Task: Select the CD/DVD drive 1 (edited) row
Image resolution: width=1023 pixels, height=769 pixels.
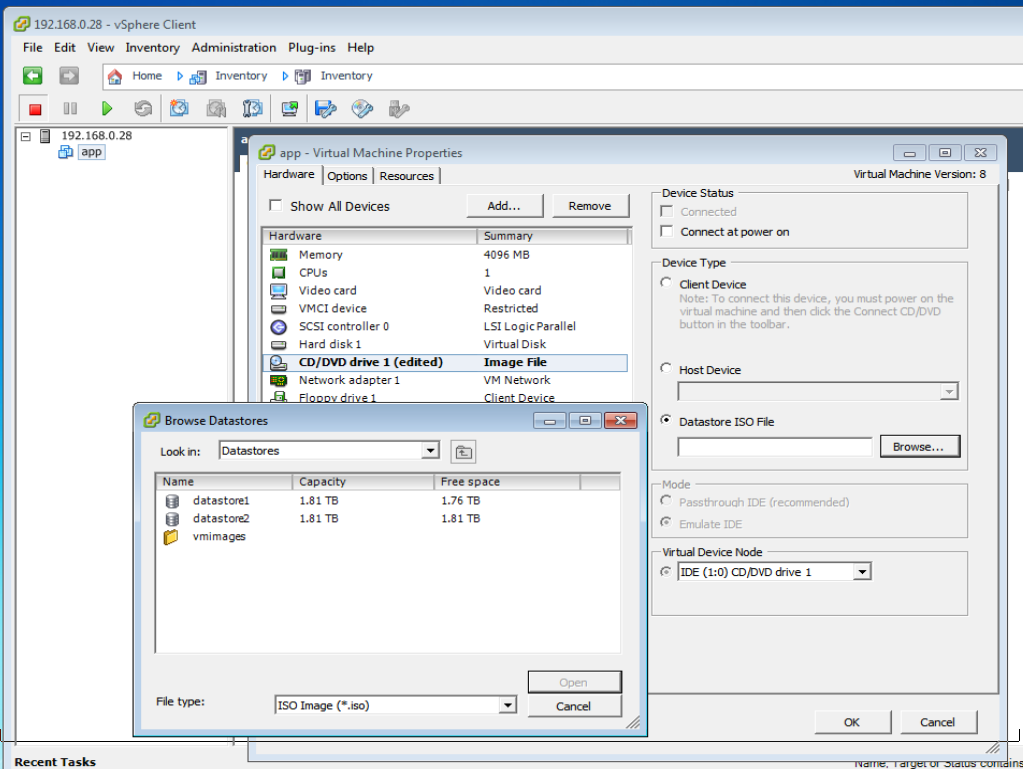Action: click(445, 363)
